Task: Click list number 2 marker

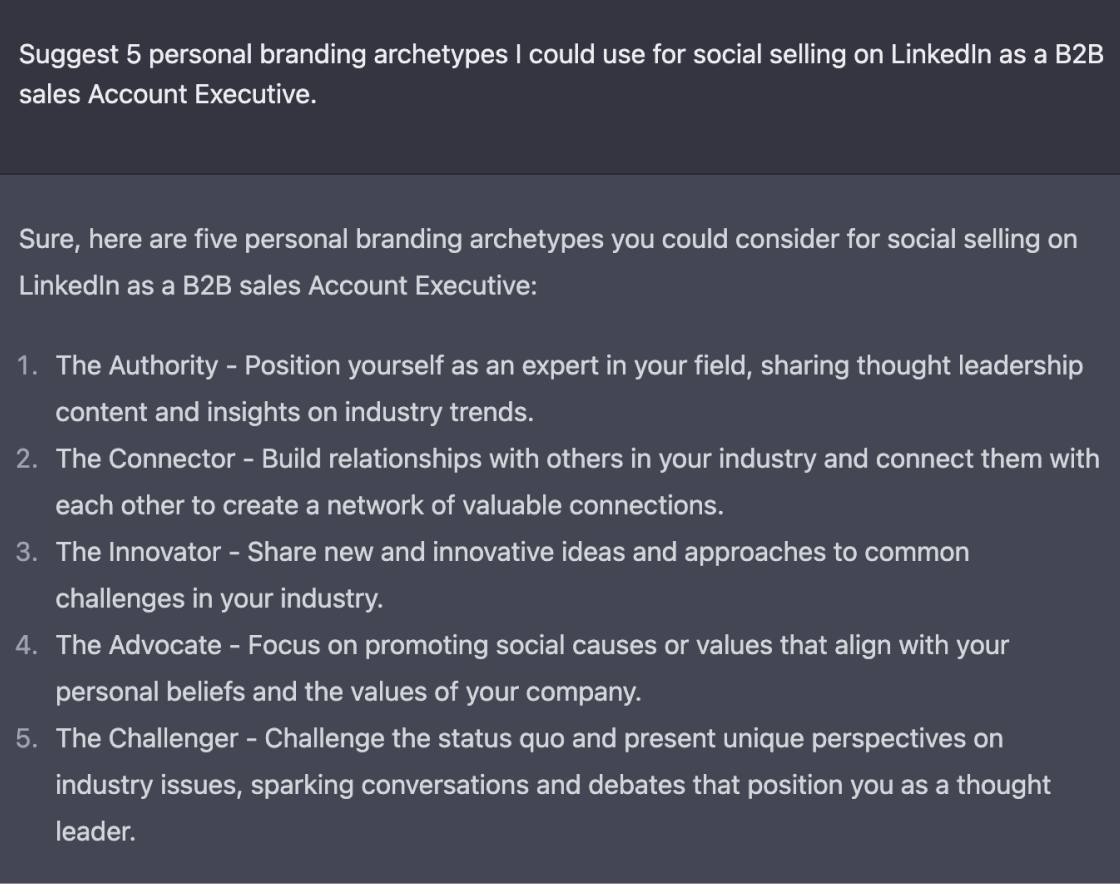Action: click(27, 458)
